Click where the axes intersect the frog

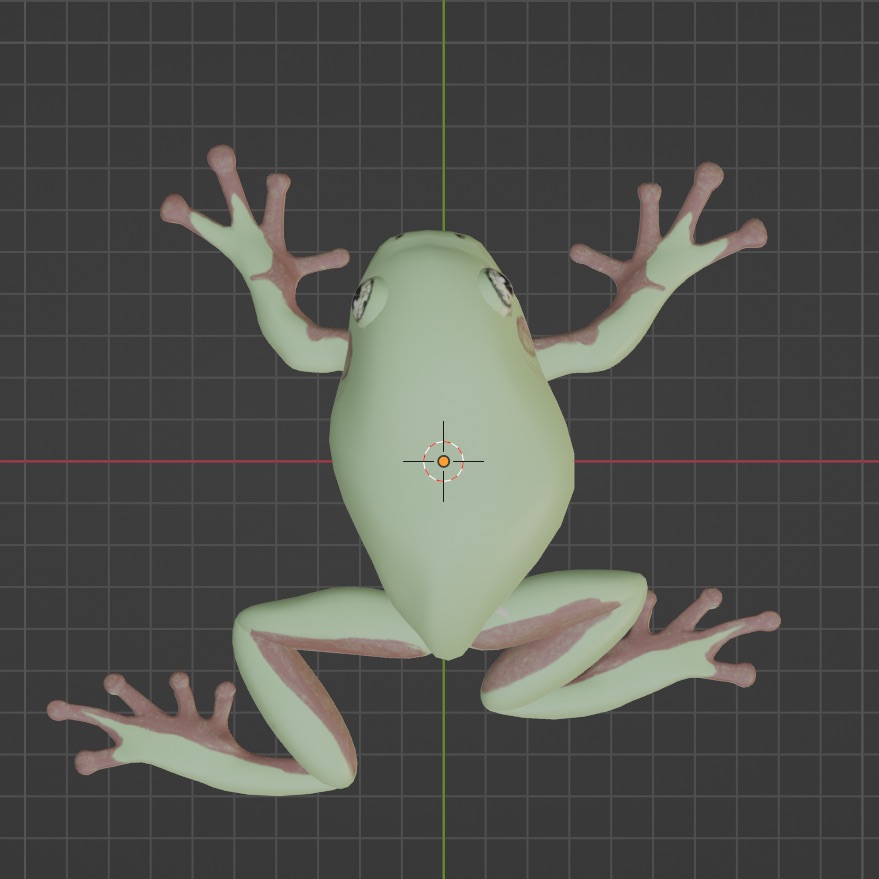click(444, 461)
